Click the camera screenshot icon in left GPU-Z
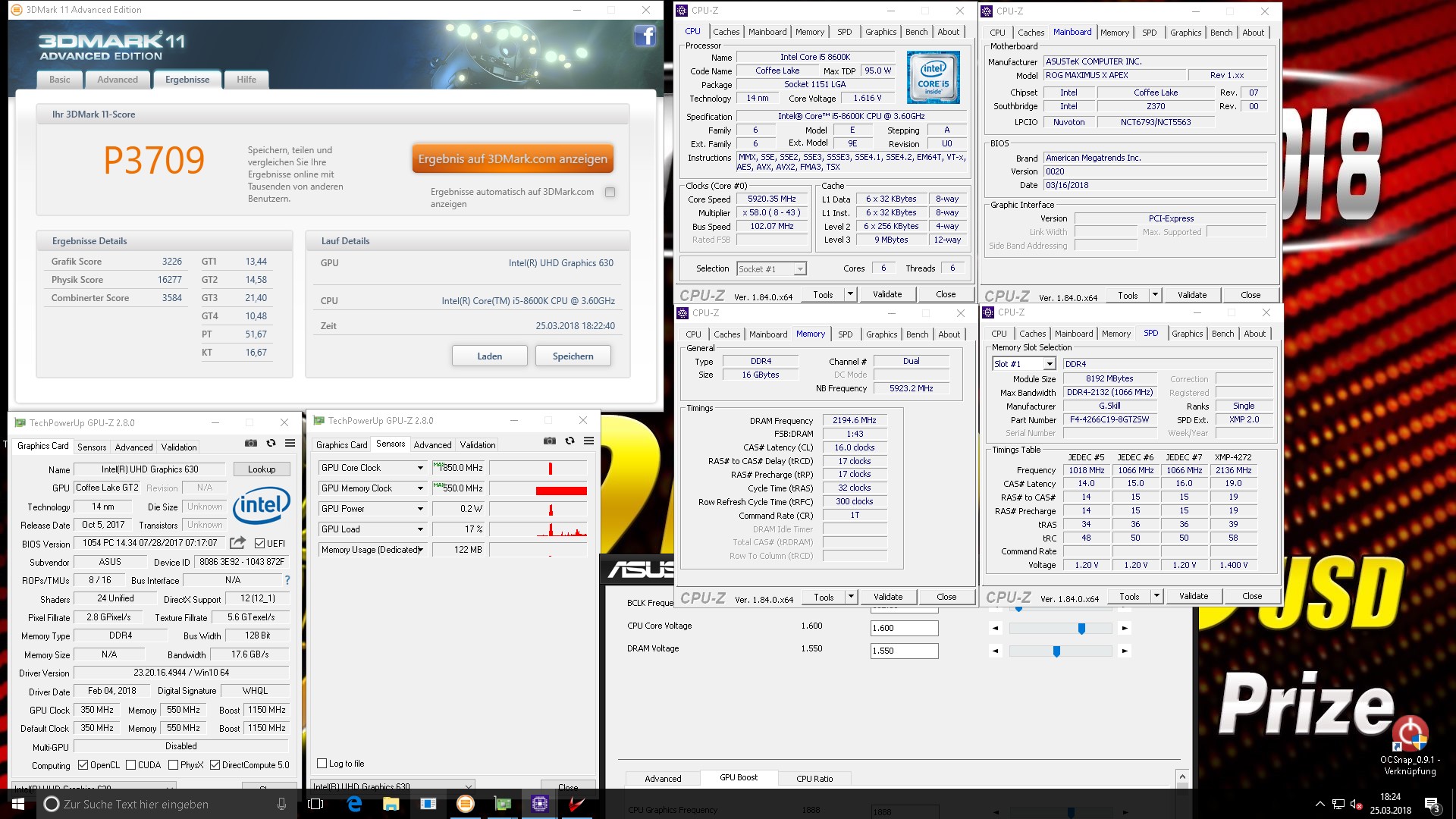The width and height of the screenshot is (1456, 819). point(251,443)
